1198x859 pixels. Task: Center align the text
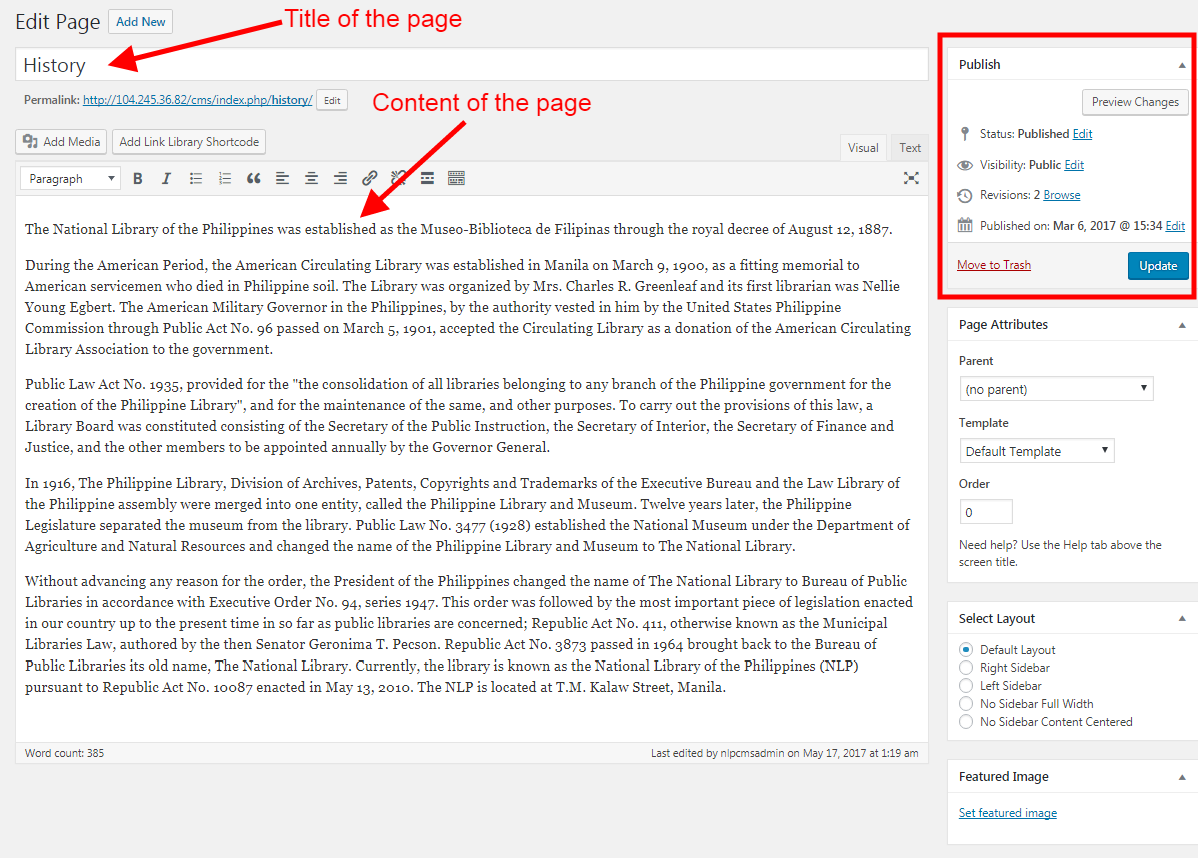(x=312, y=179)
